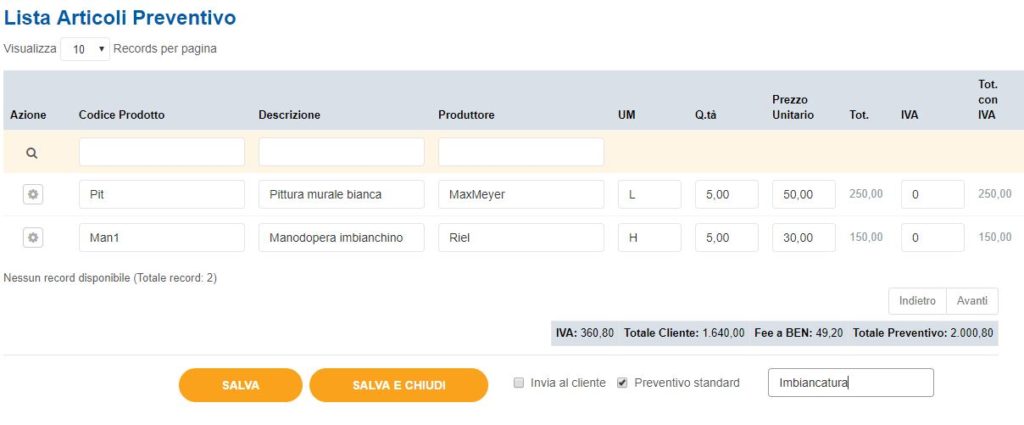Edit the 30,00 unit price field
The width and height of the screenshot is (1024, 425).
click(x=803, y=237)
